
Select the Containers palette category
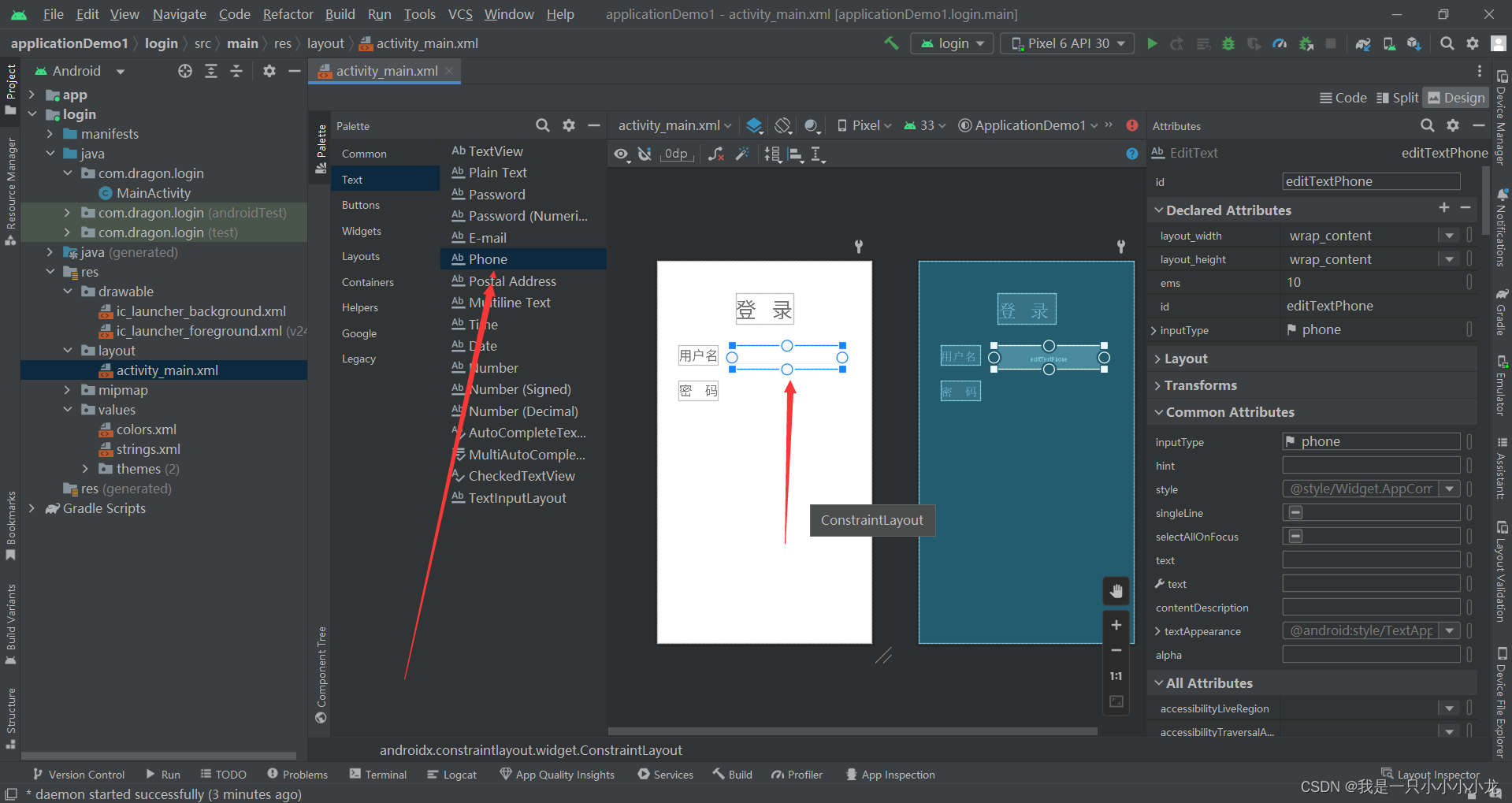368,282
